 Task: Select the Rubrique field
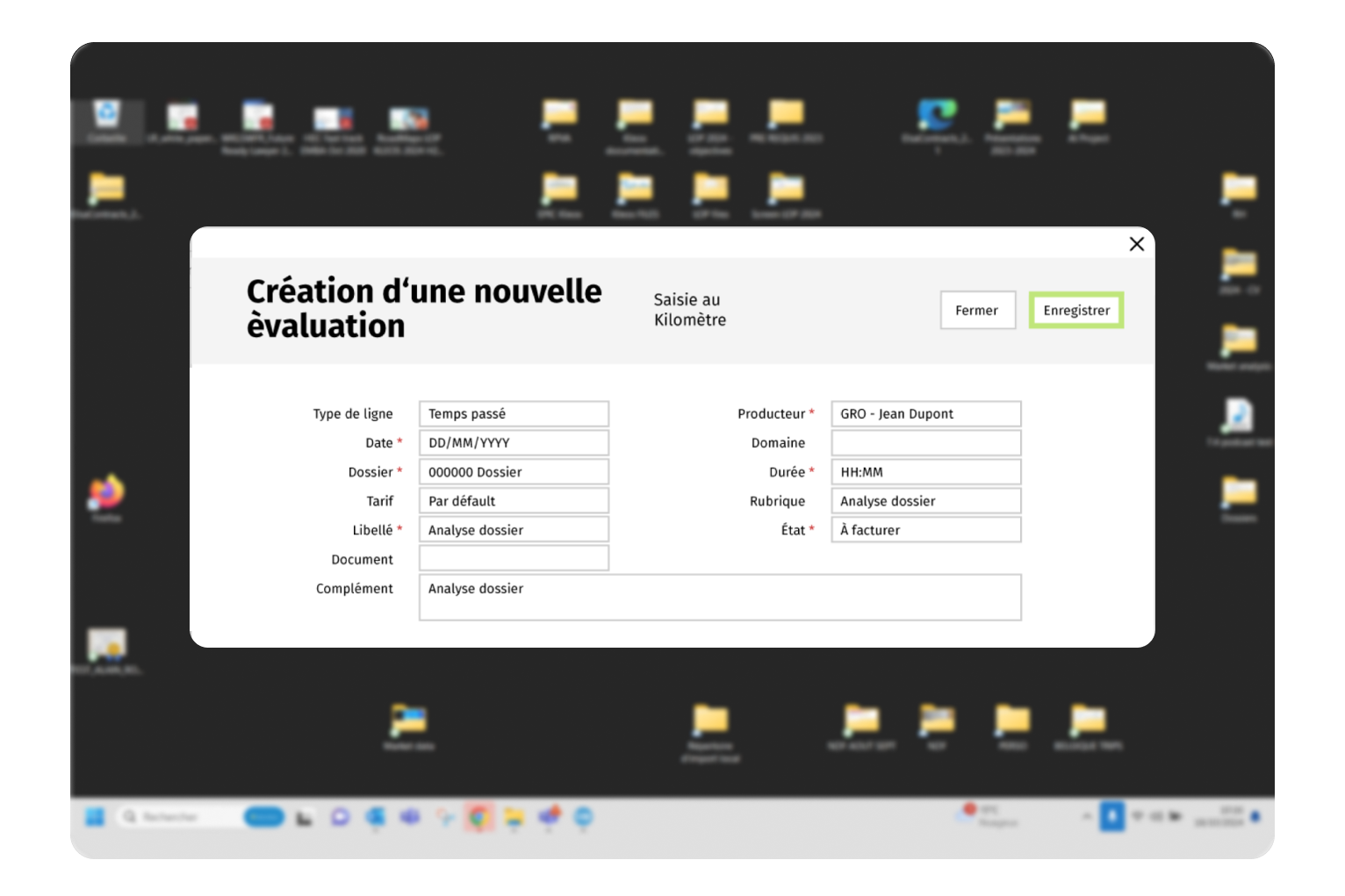925,501
